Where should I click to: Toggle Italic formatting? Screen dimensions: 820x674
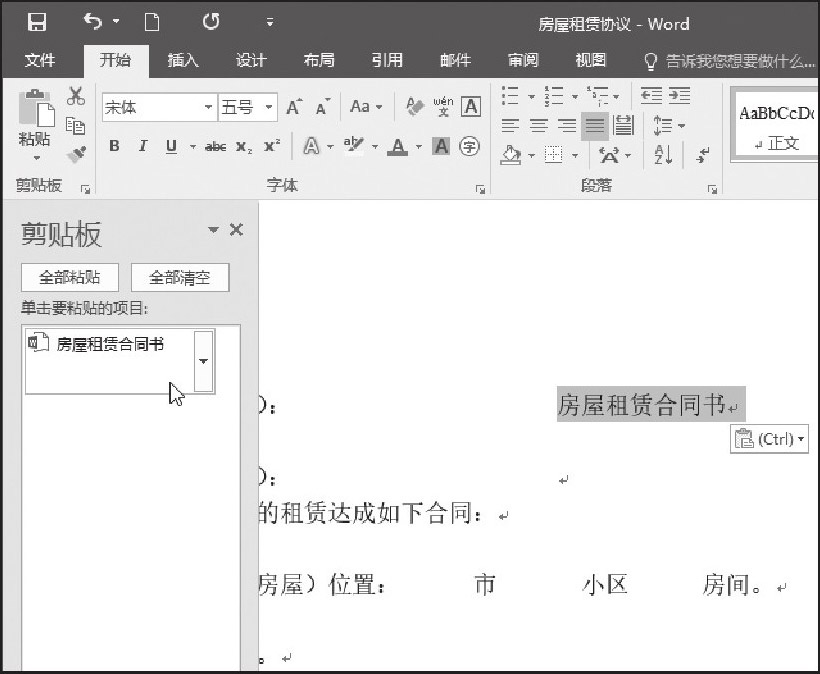point(142,147)
